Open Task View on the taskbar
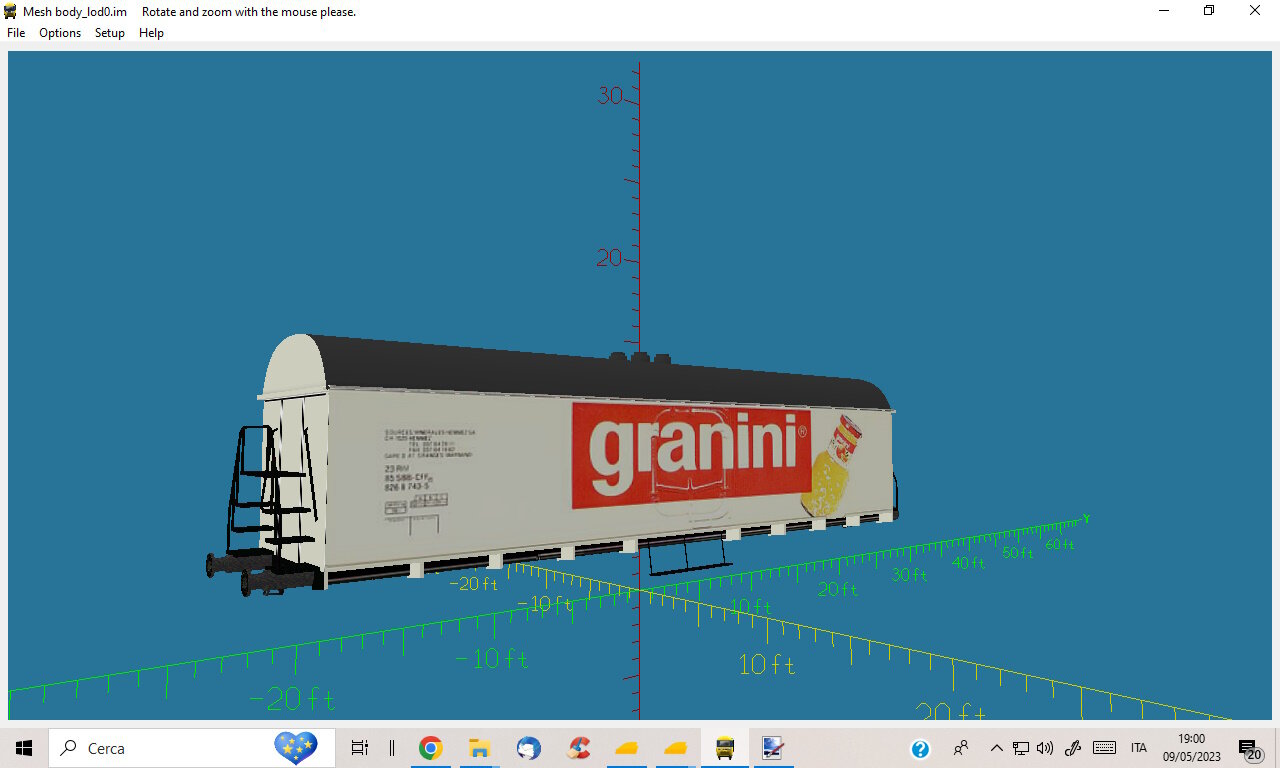 360,748
